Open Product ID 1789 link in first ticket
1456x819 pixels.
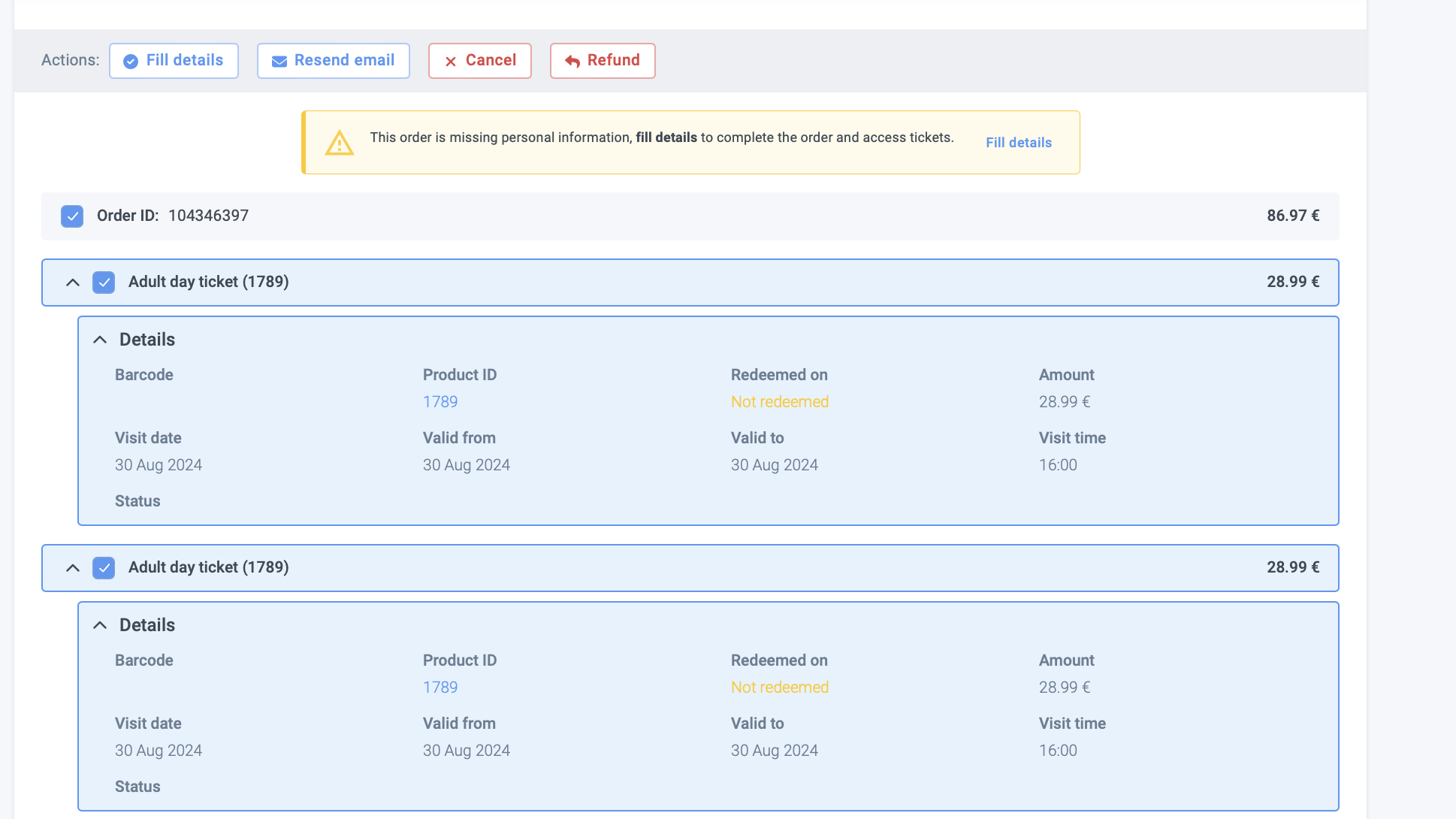440,402
